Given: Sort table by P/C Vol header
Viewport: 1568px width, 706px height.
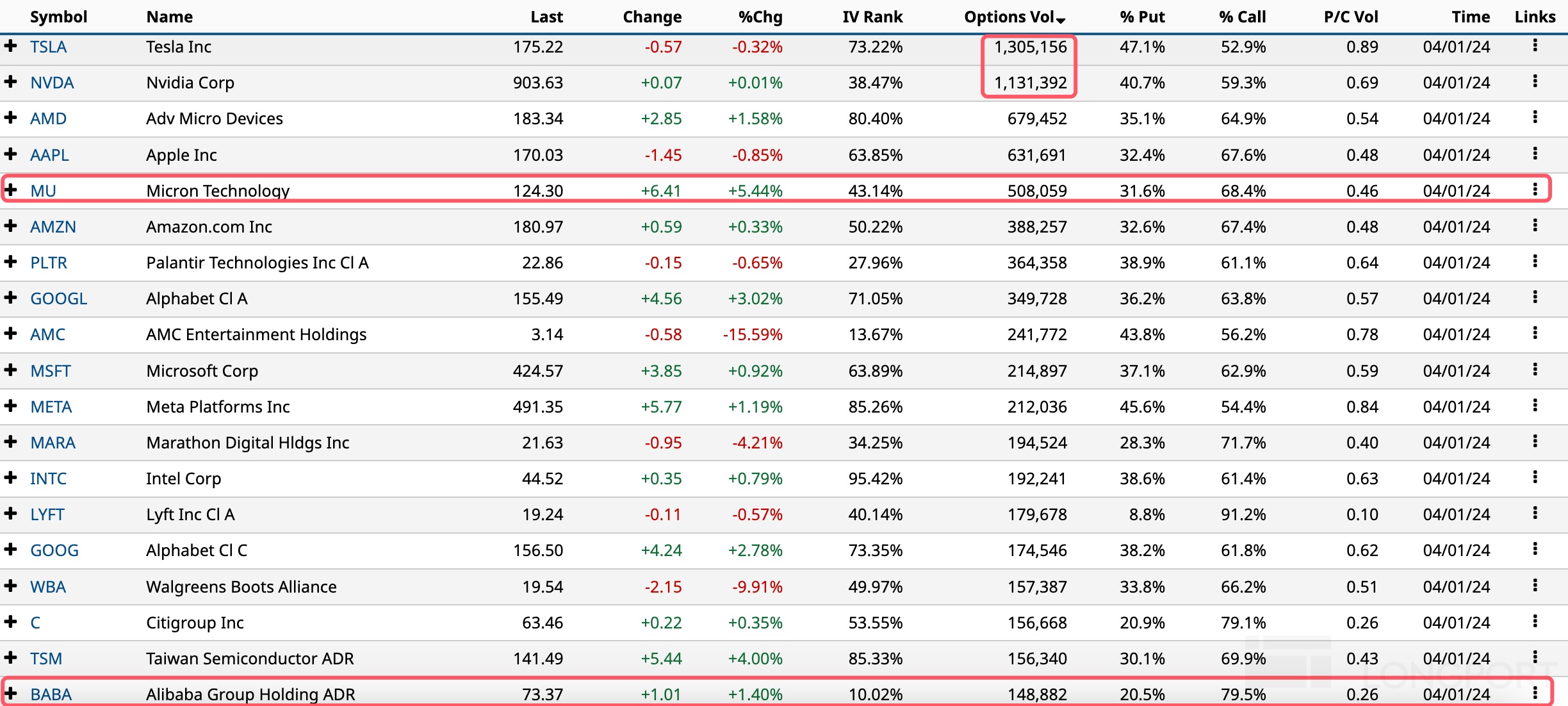Looking at the screenshot, I should click(1350, 17).
